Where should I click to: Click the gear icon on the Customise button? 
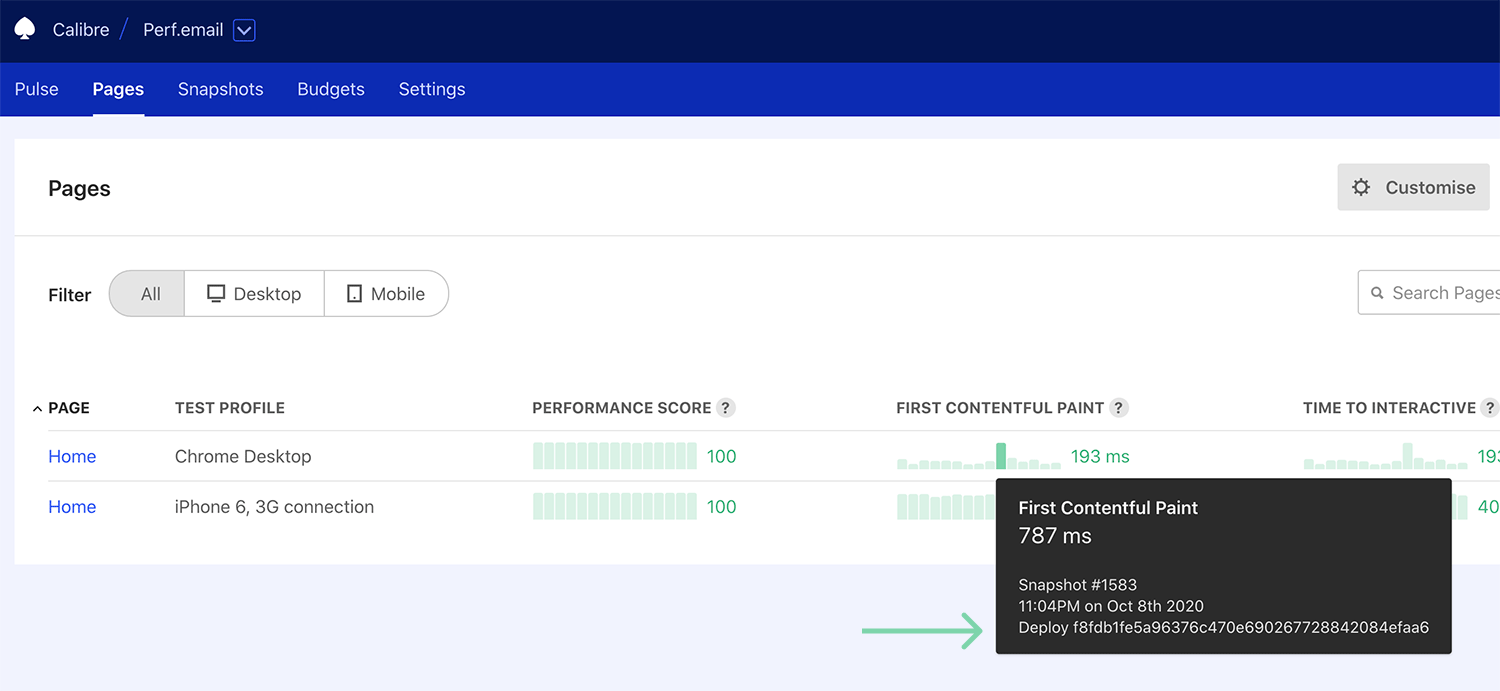1361,187
